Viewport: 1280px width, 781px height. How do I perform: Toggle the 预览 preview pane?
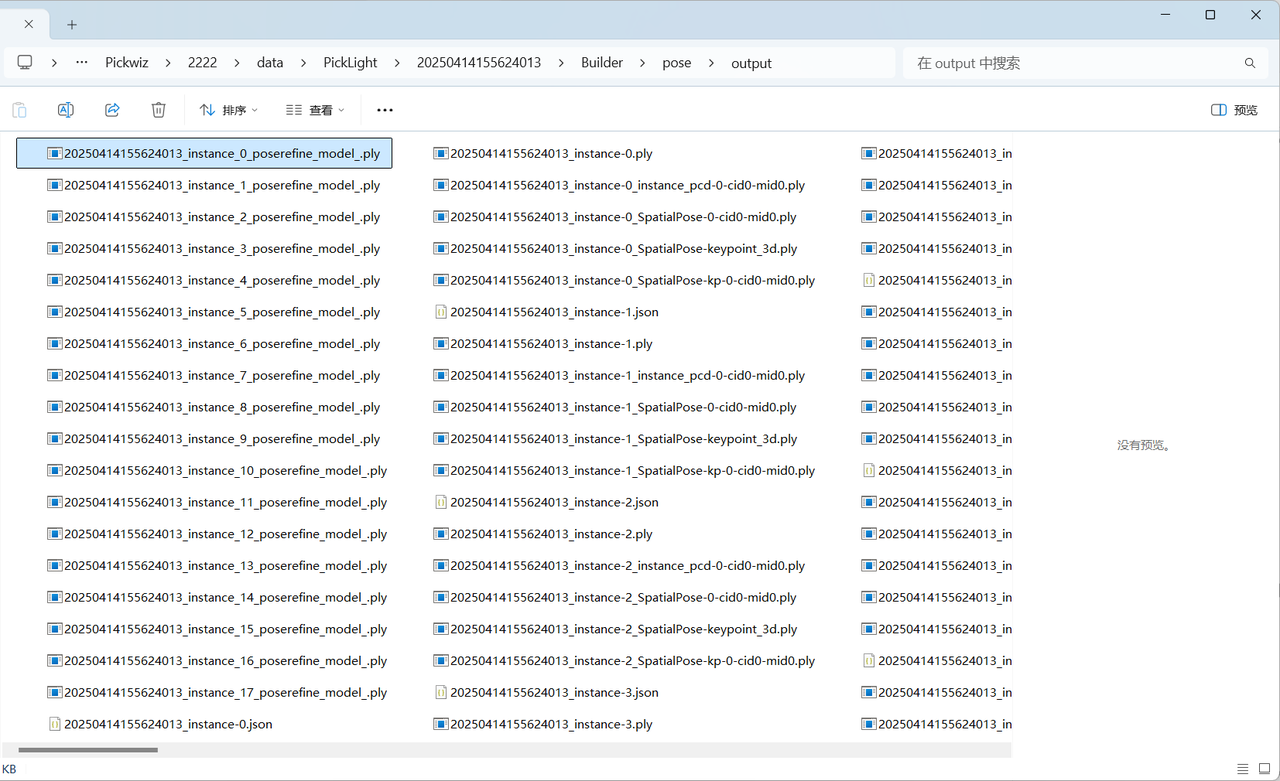pos(1234,110)
